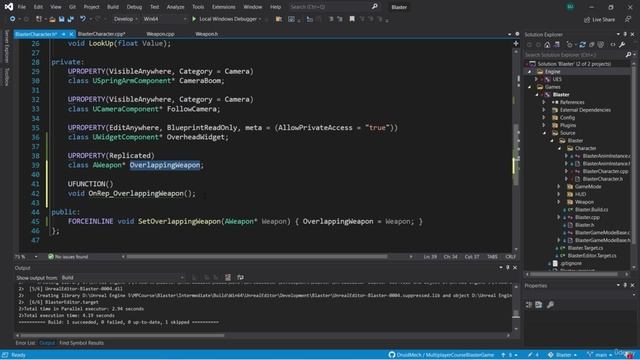Expand the HUD folder
Viewport: 640px width, 360px height.
(559, 194)
